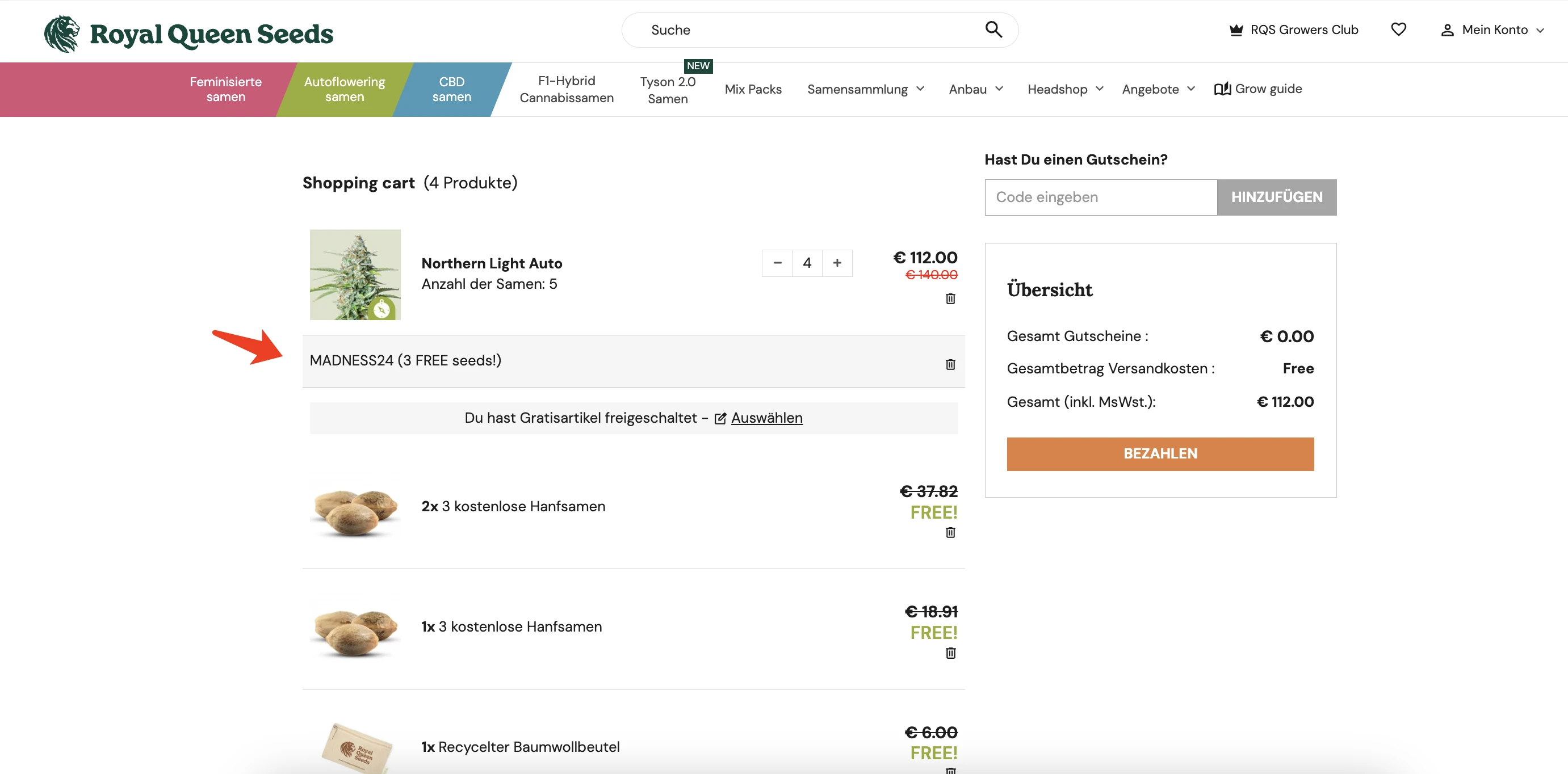The image size is (1568, 774).
Task: Click the € 112.00 total in Übersicht
Action: click(x=1285, y=402)
